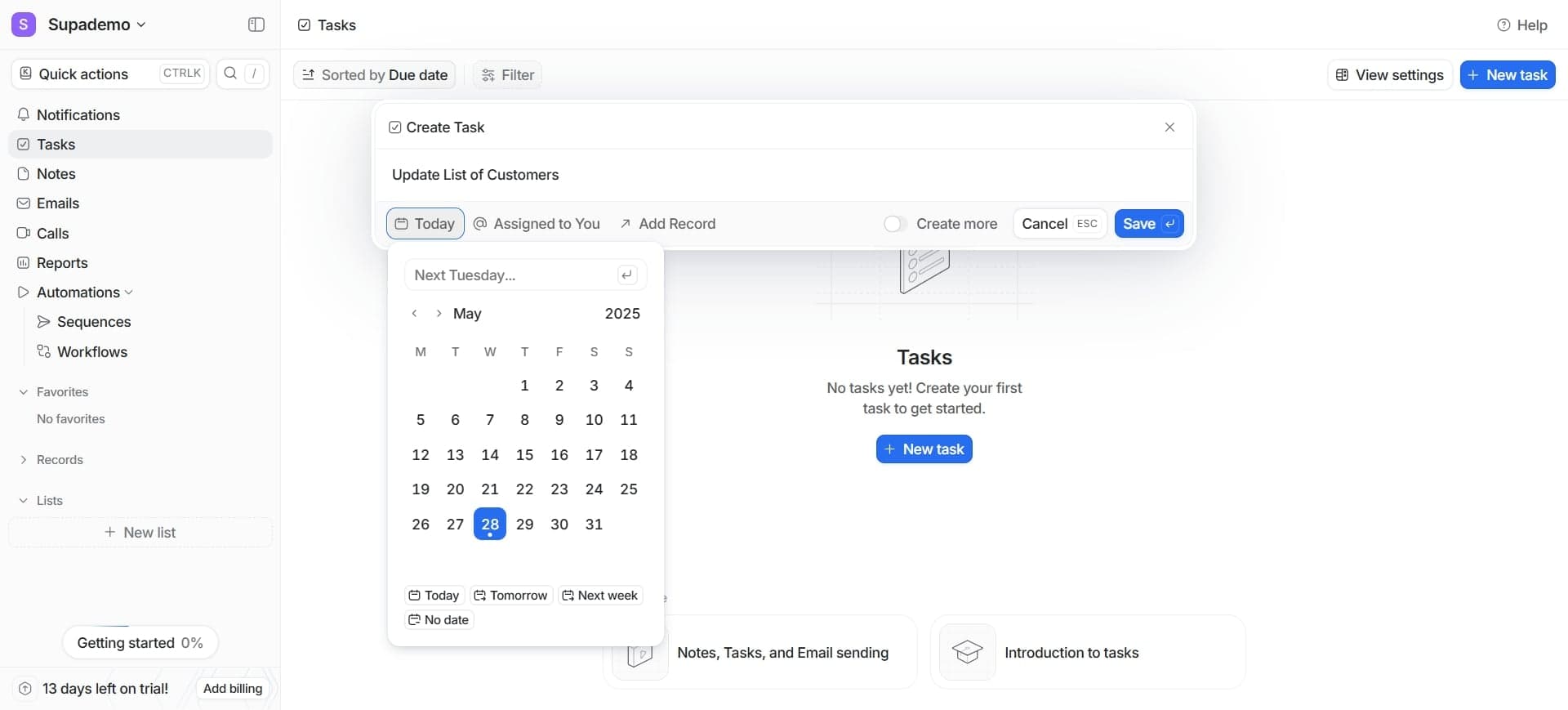Click the Next week quick date chip
Viewport: 1568px width, 710px height.
600,596
